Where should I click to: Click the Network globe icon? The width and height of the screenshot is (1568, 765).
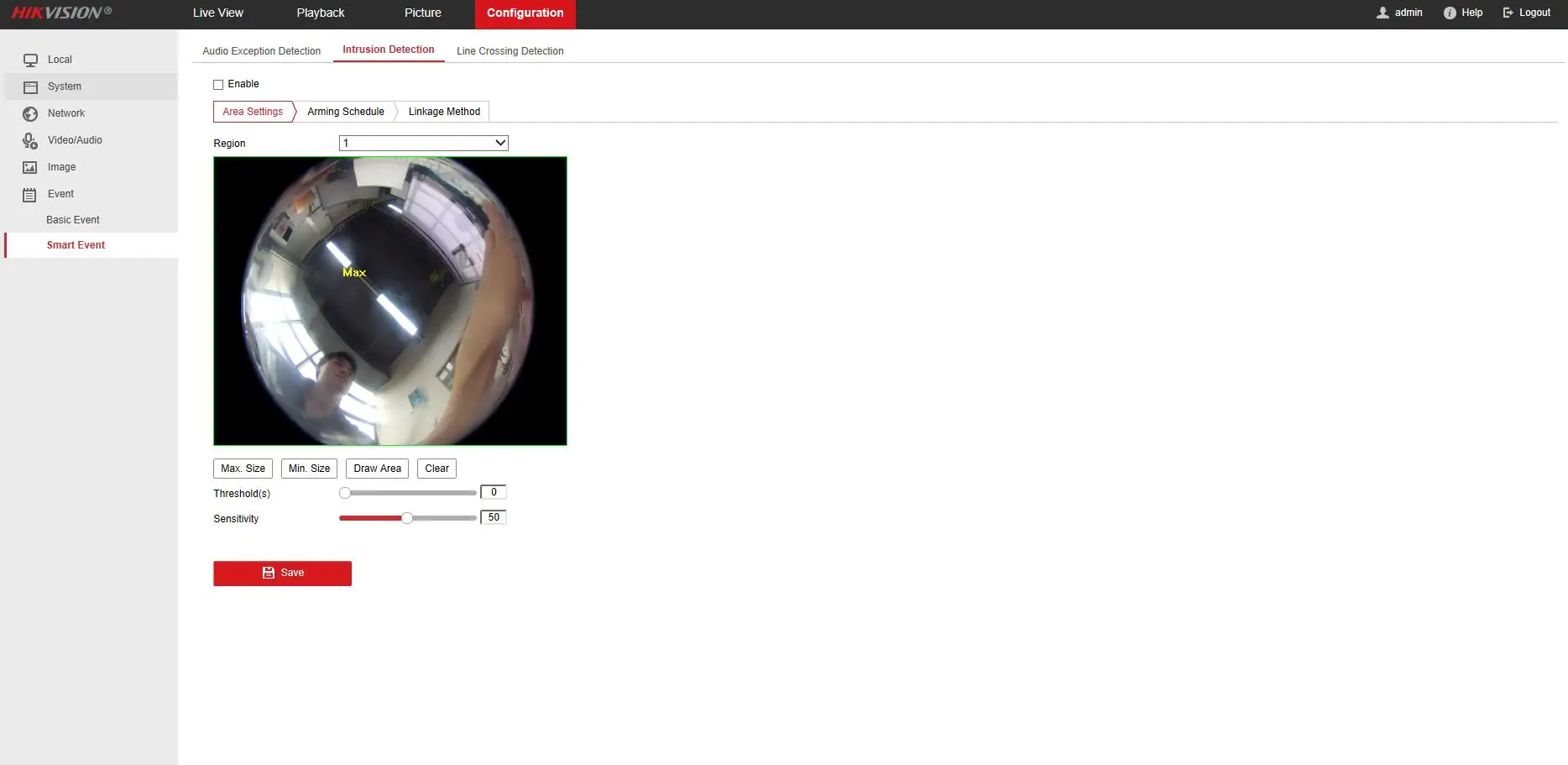[x=30, y=113]
